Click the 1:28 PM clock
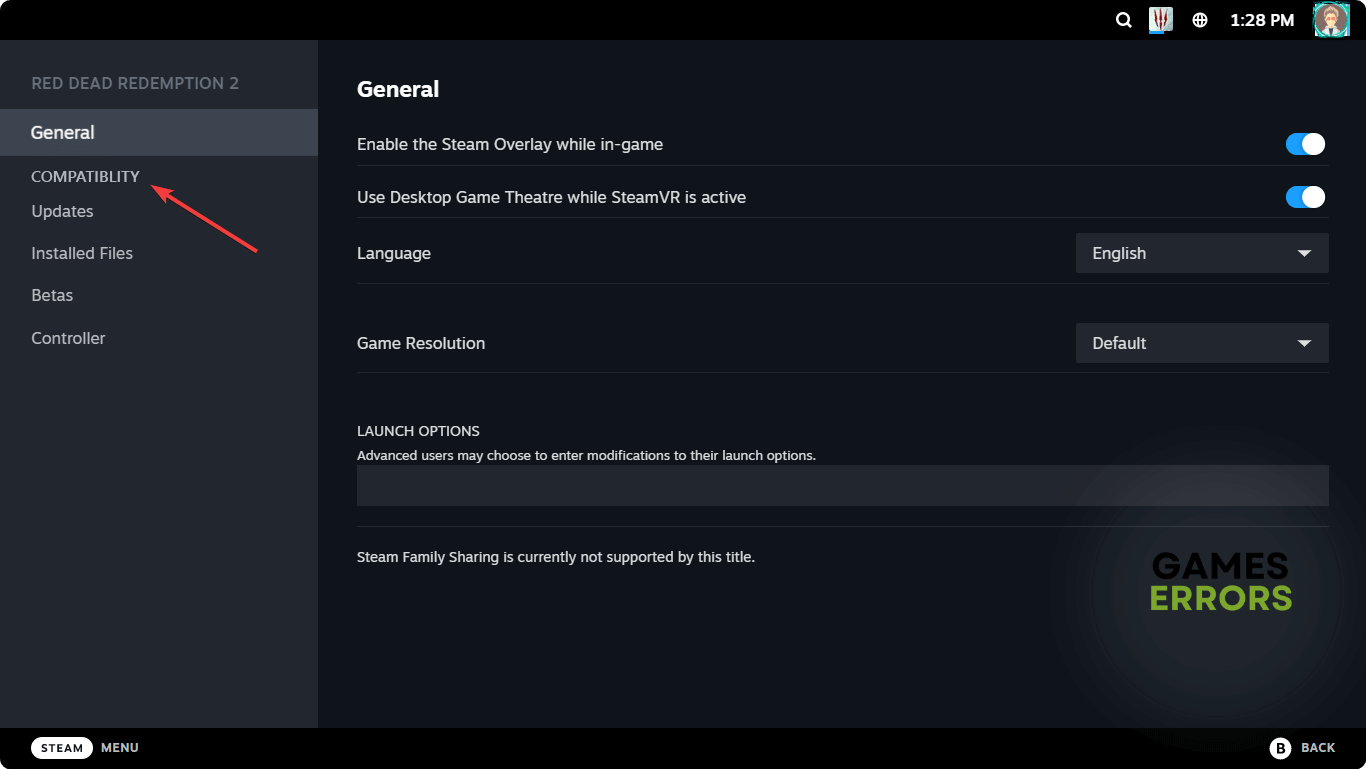Screen dimensions: 1366x769 [x=1262, y=20]
